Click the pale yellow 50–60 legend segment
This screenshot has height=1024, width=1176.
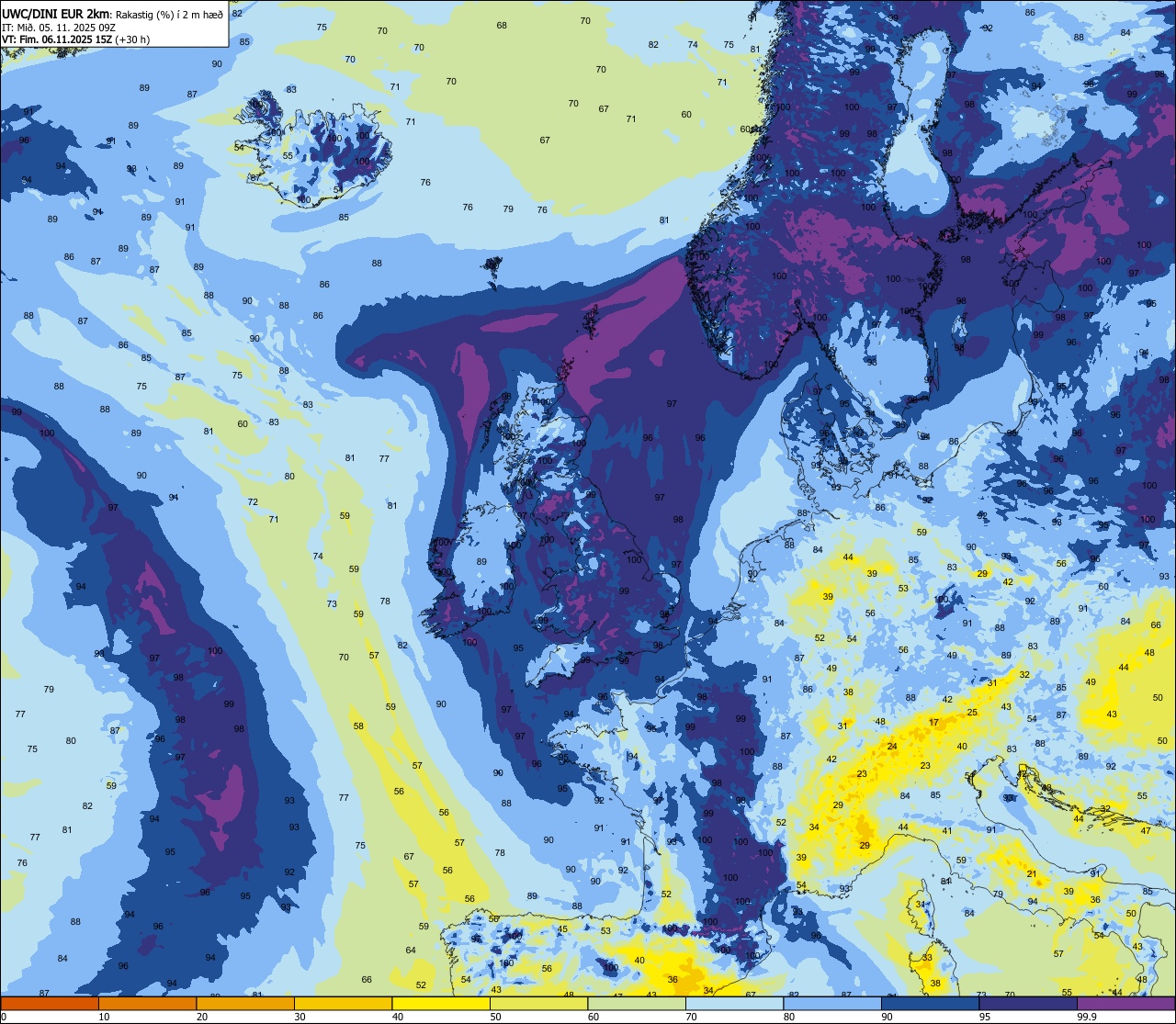[x=538, y=1004]
